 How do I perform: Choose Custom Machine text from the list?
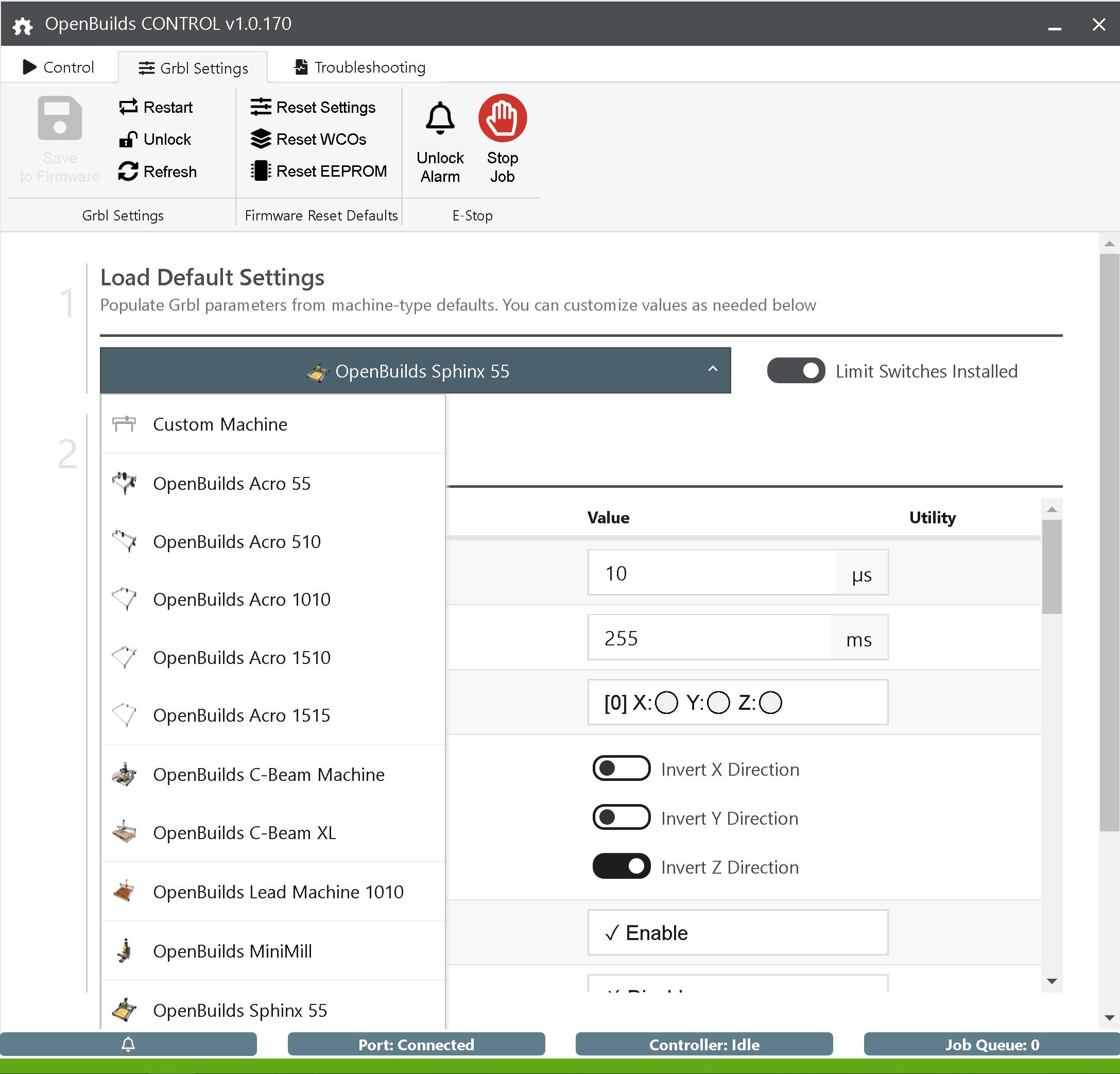220,424
